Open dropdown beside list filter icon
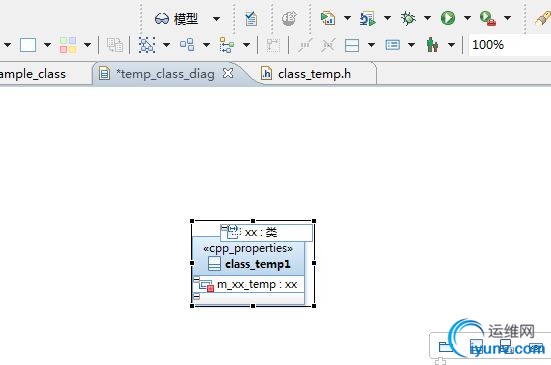The height and width of the screenshot is (365, 551). click(411, 45)
